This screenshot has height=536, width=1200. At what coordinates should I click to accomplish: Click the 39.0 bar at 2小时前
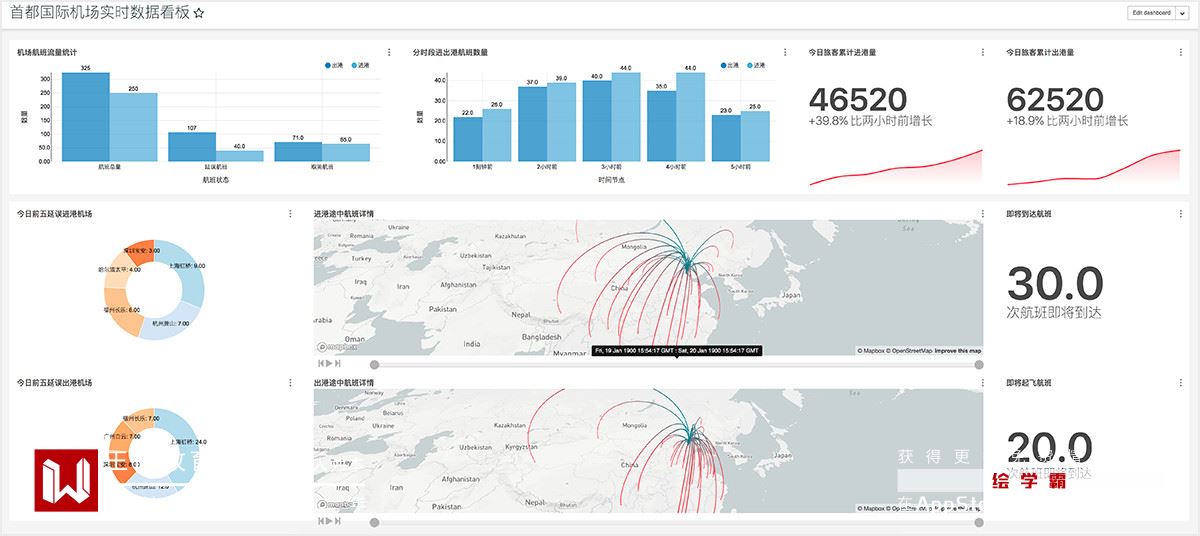click(562, 121)
